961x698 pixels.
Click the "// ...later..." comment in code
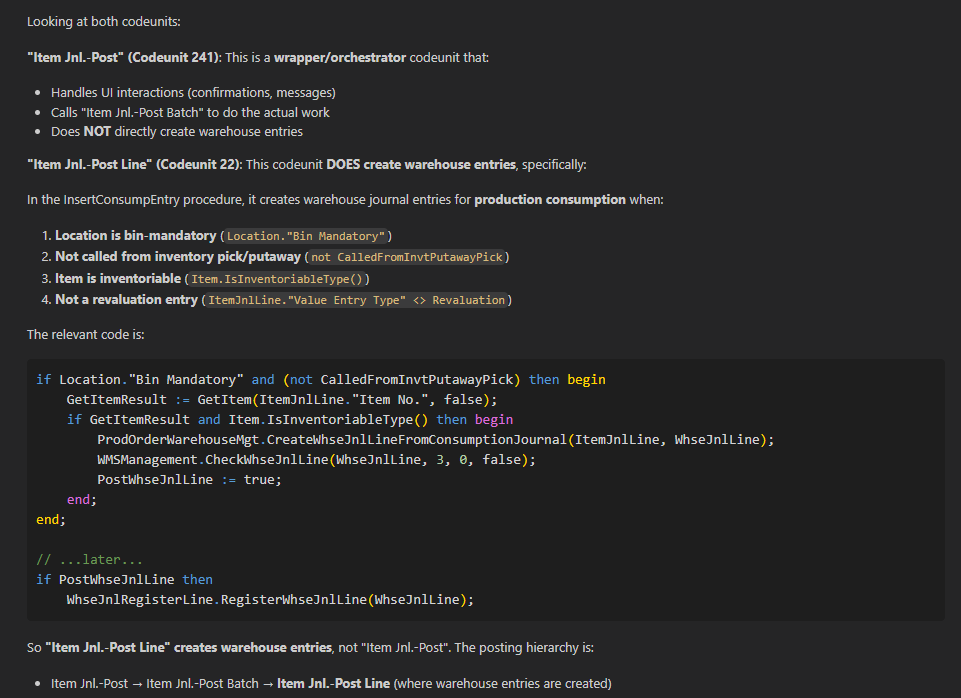point(89,559)
